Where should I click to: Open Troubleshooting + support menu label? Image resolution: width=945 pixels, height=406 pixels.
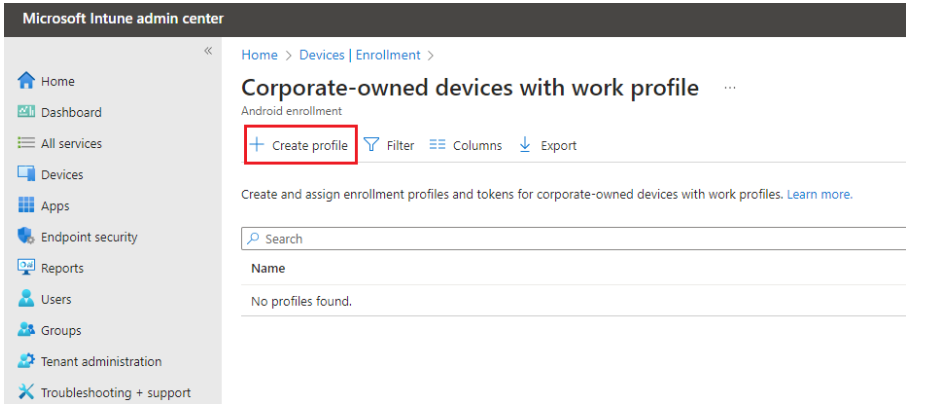116,393
